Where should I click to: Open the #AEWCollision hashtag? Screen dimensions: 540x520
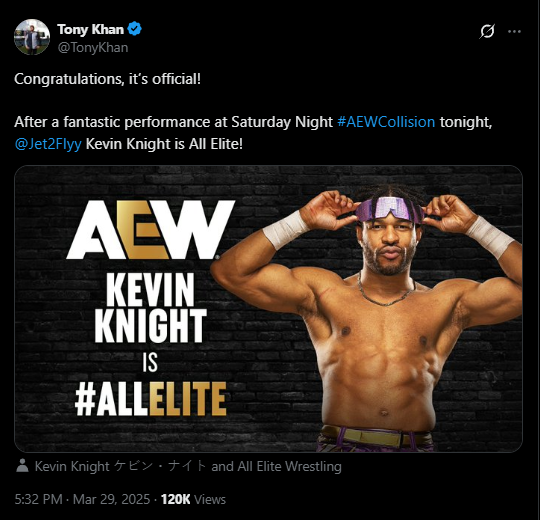(x=386, y=122)
